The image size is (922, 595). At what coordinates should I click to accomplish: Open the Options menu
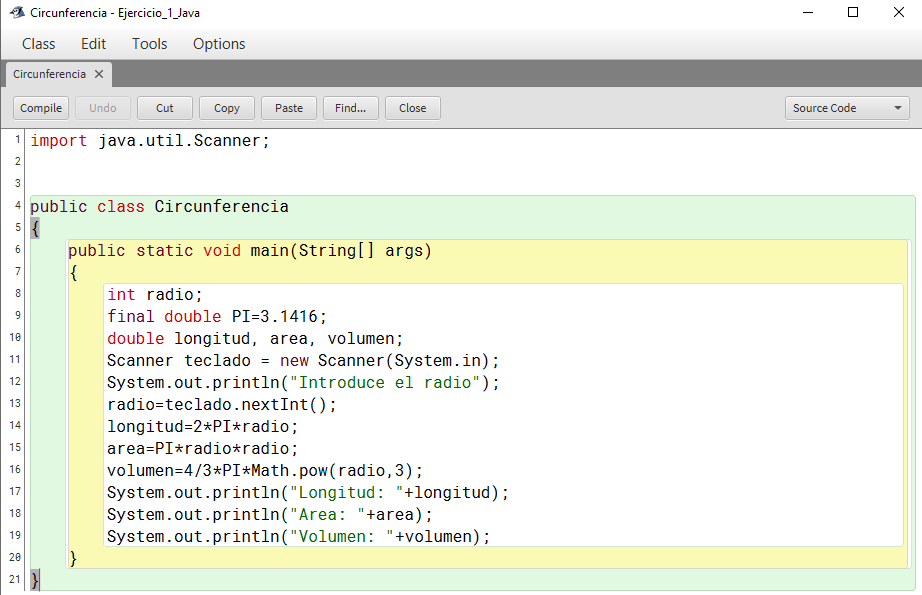pyautogui.click(x=219, y=44)
